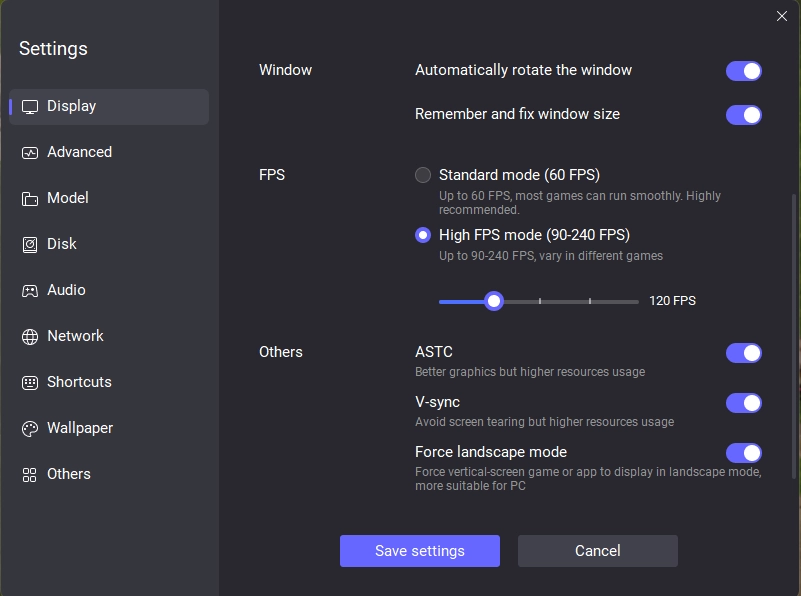The height and width of the screenshot is (596, 801).
Task: Switch off Force landscape mode
Action: pos(744,453)
